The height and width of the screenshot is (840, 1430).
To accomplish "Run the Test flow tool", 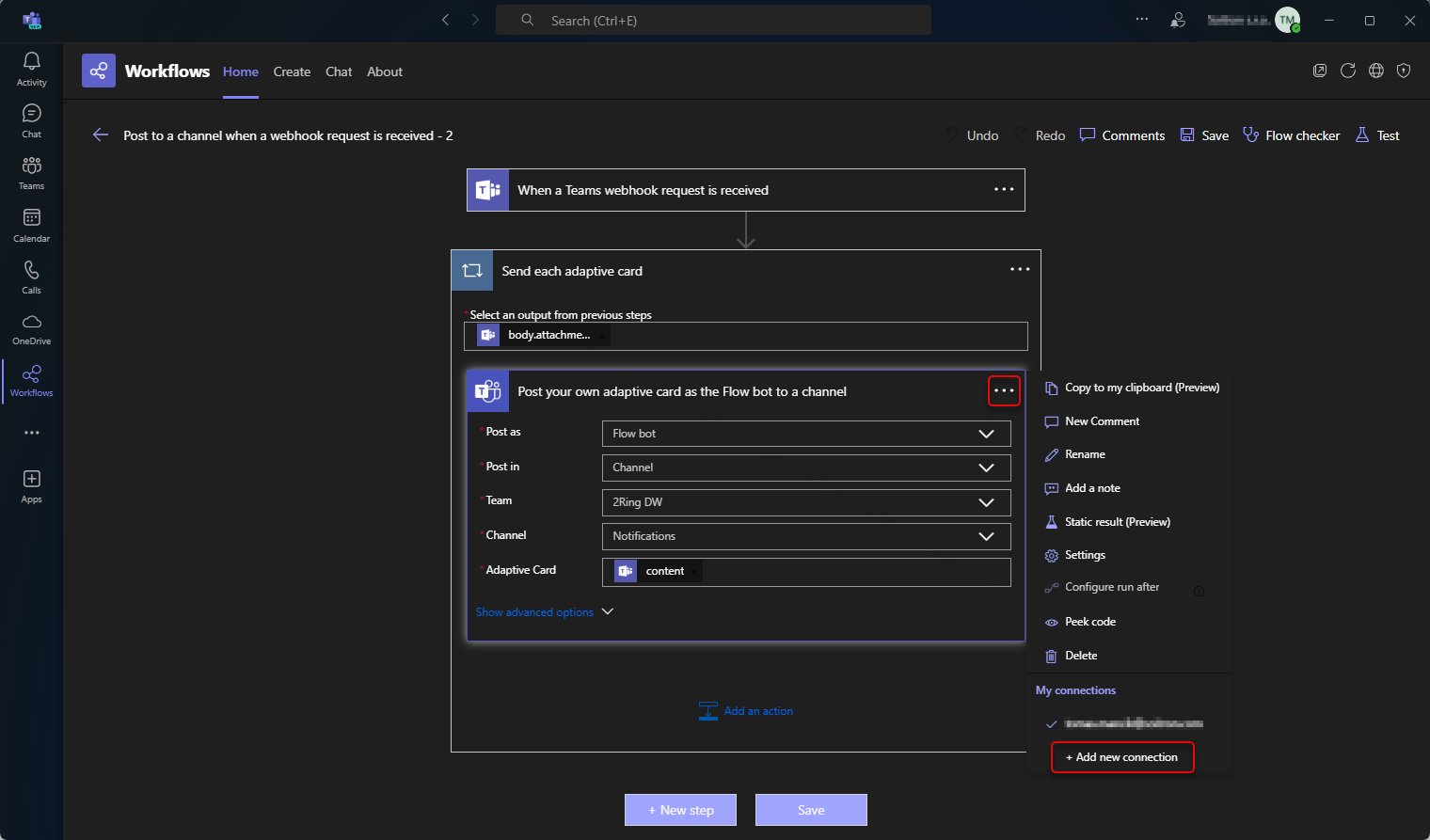I will [1376, 135].
